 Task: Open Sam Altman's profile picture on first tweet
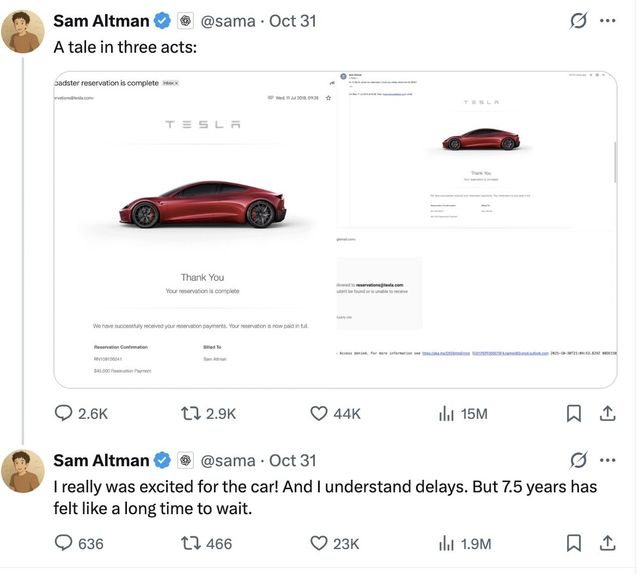tap(23, 31)
